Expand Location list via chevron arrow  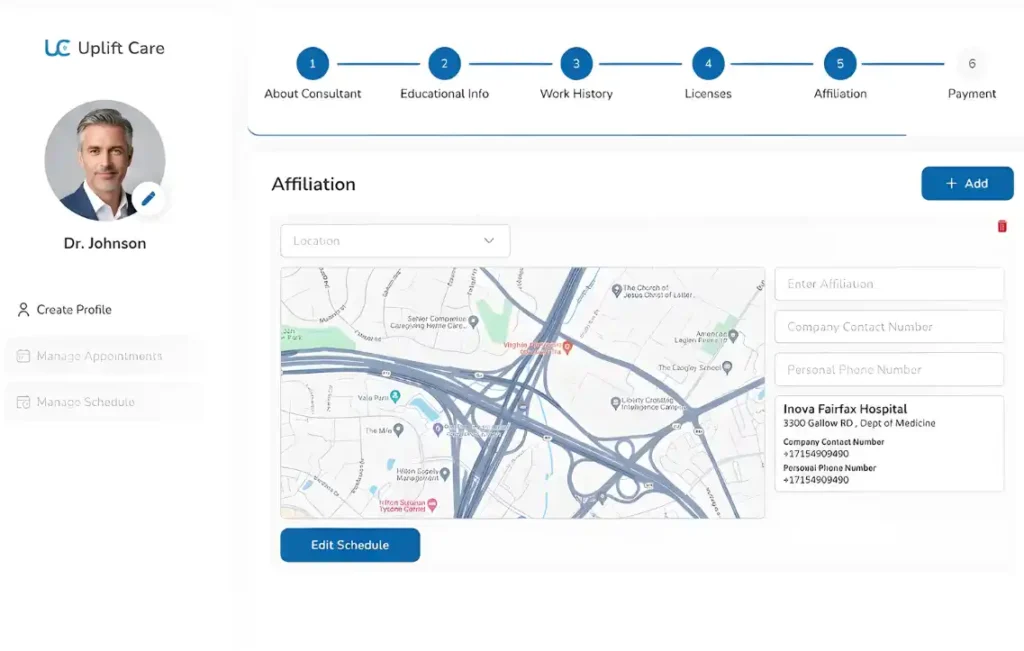(x=489, y=241)
